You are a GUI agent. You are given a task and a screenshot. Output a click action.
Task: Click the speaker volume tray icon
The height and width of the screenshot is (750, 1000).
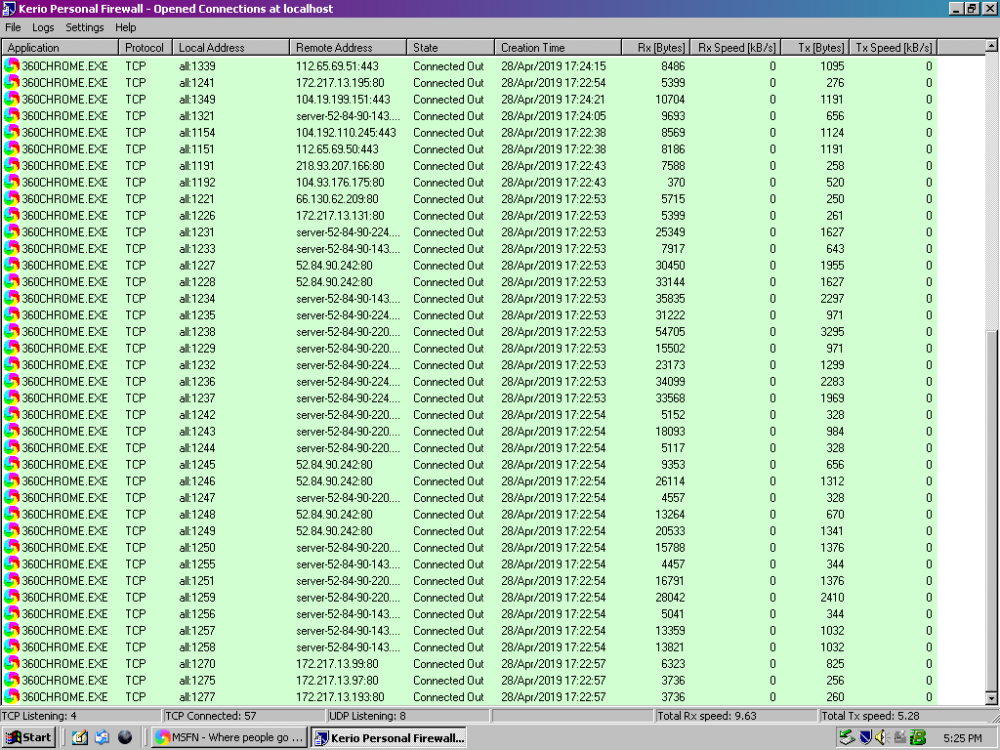click(x=881, y=738)
